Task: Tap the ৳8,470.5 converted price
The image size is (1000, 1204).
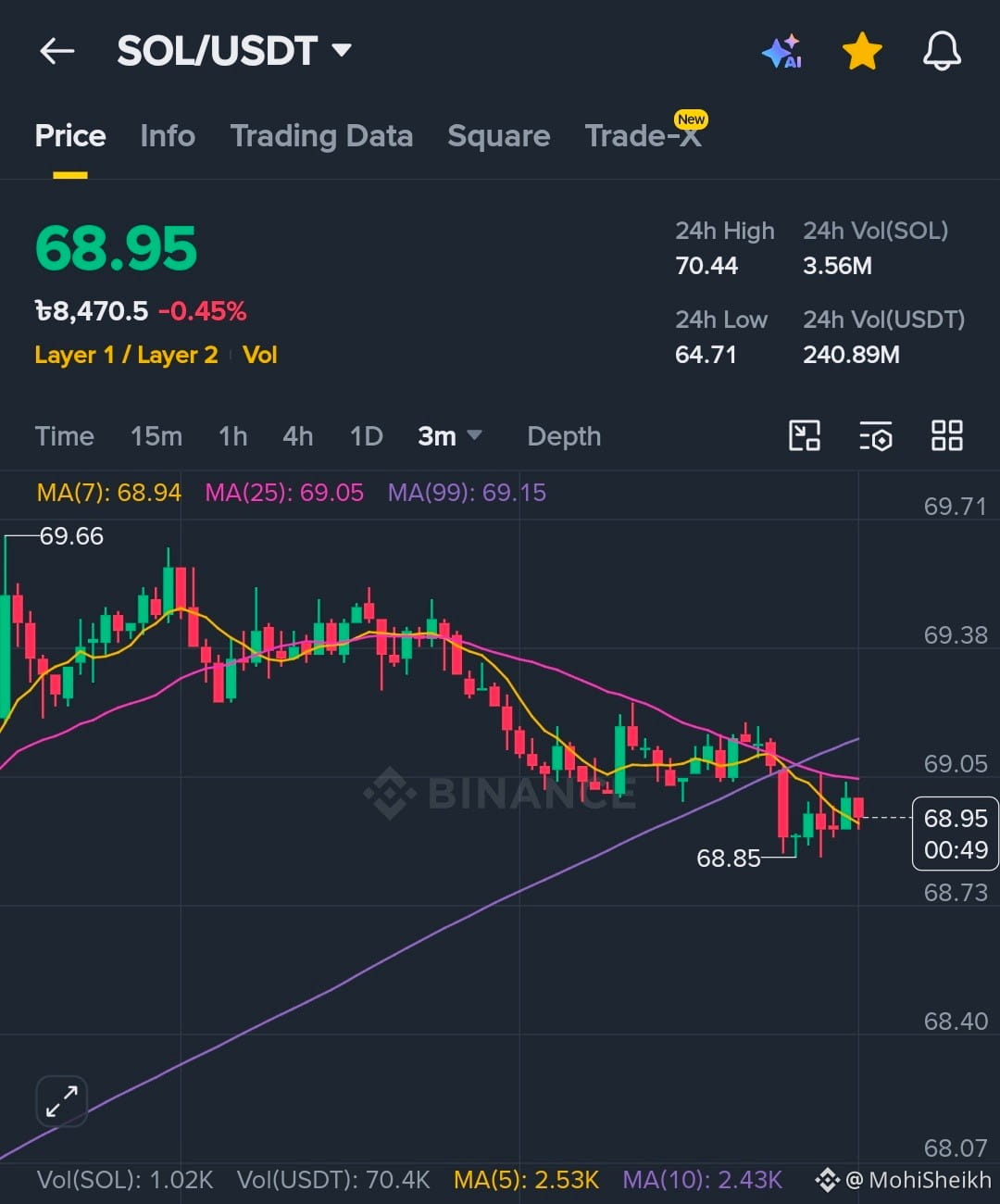Action: click(x=91, y=311)
